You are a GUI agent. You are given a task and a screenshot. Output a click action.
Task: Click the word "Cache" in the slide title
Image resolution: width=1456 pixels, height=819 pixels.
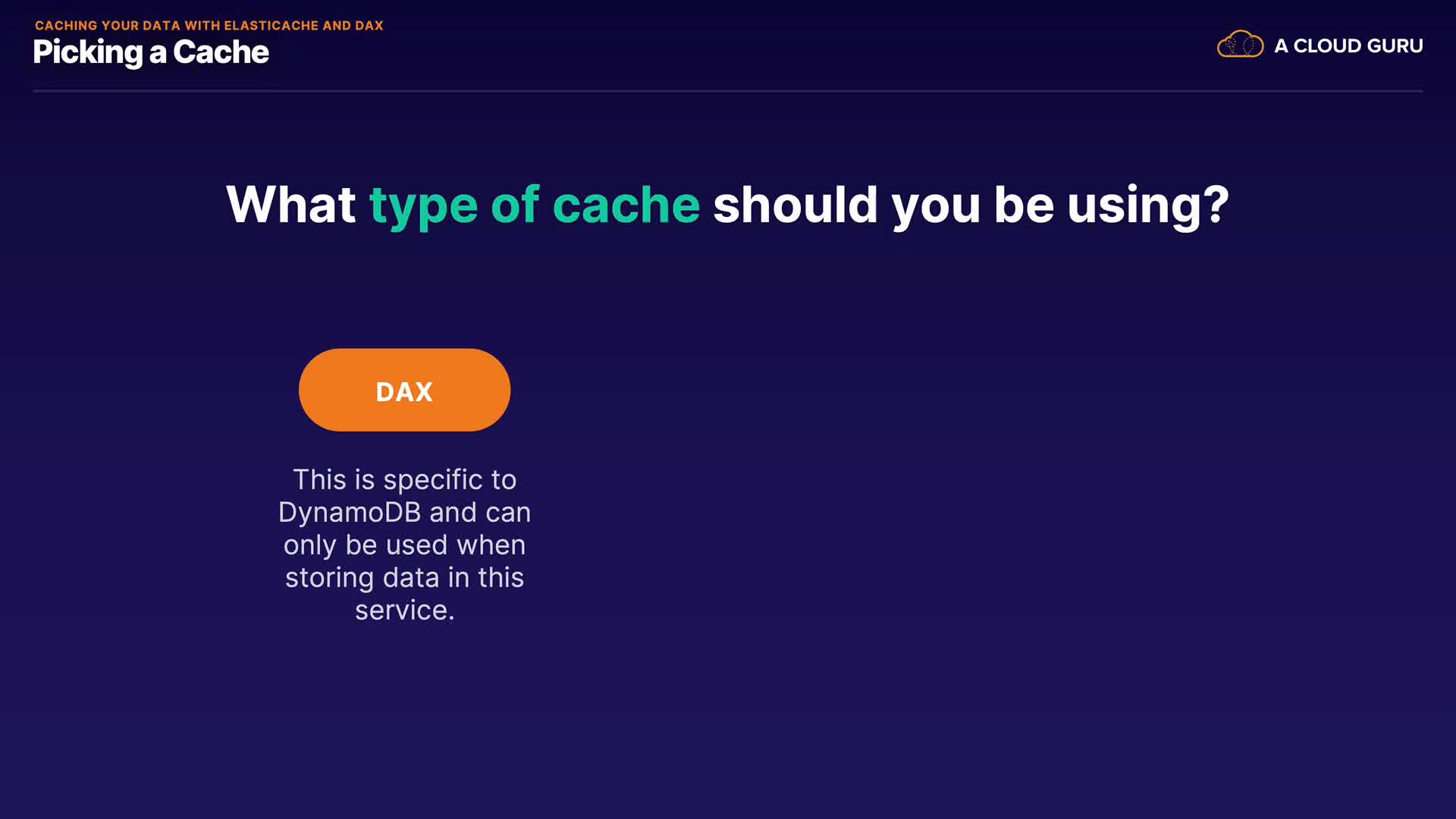(221, 52)
